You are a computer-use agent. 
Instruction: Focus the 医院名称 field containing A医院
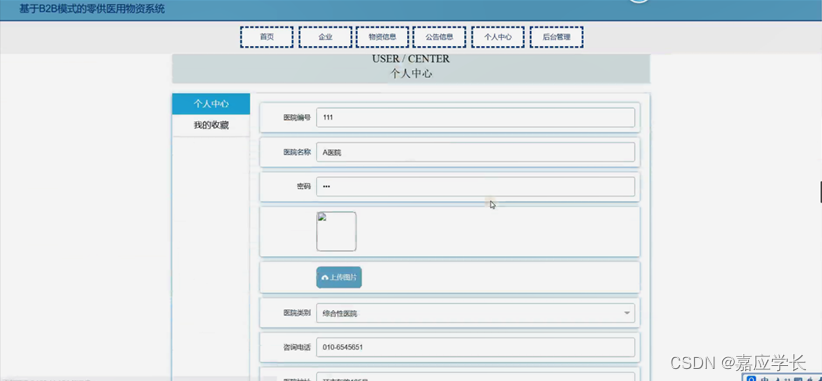point(475,152)
